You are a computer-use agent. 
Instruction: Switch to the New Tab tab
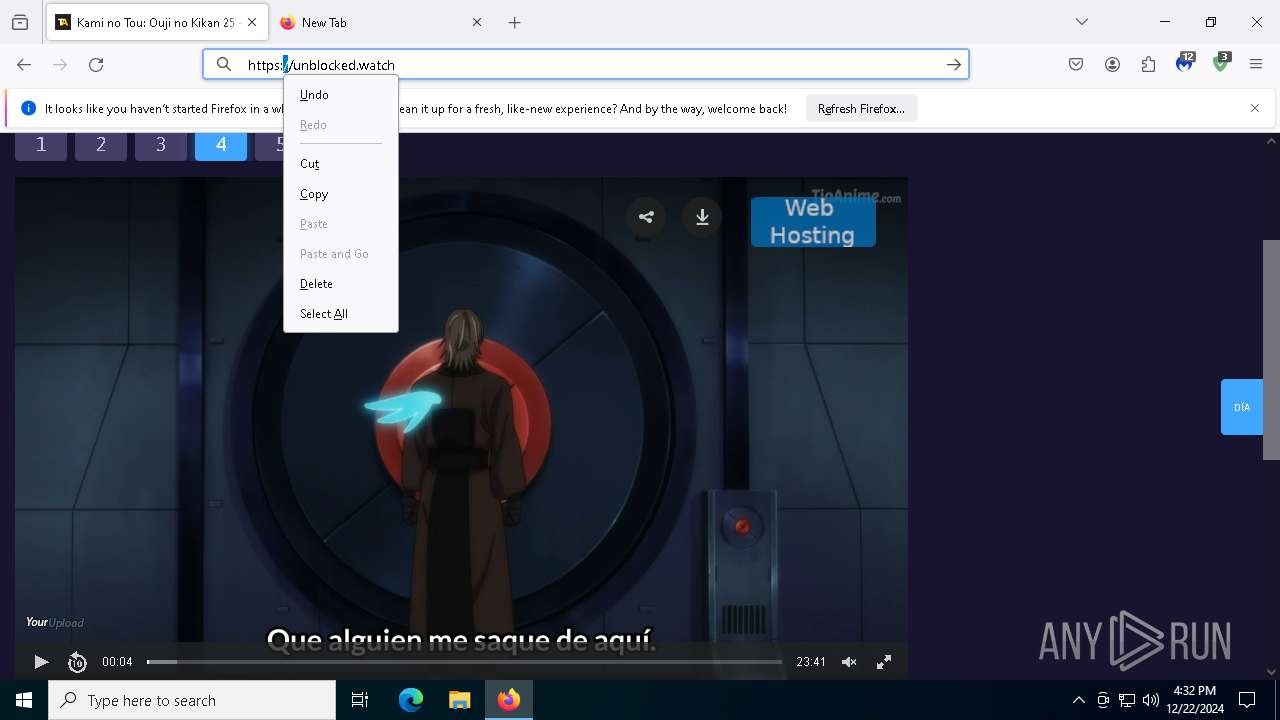(380, 22)
